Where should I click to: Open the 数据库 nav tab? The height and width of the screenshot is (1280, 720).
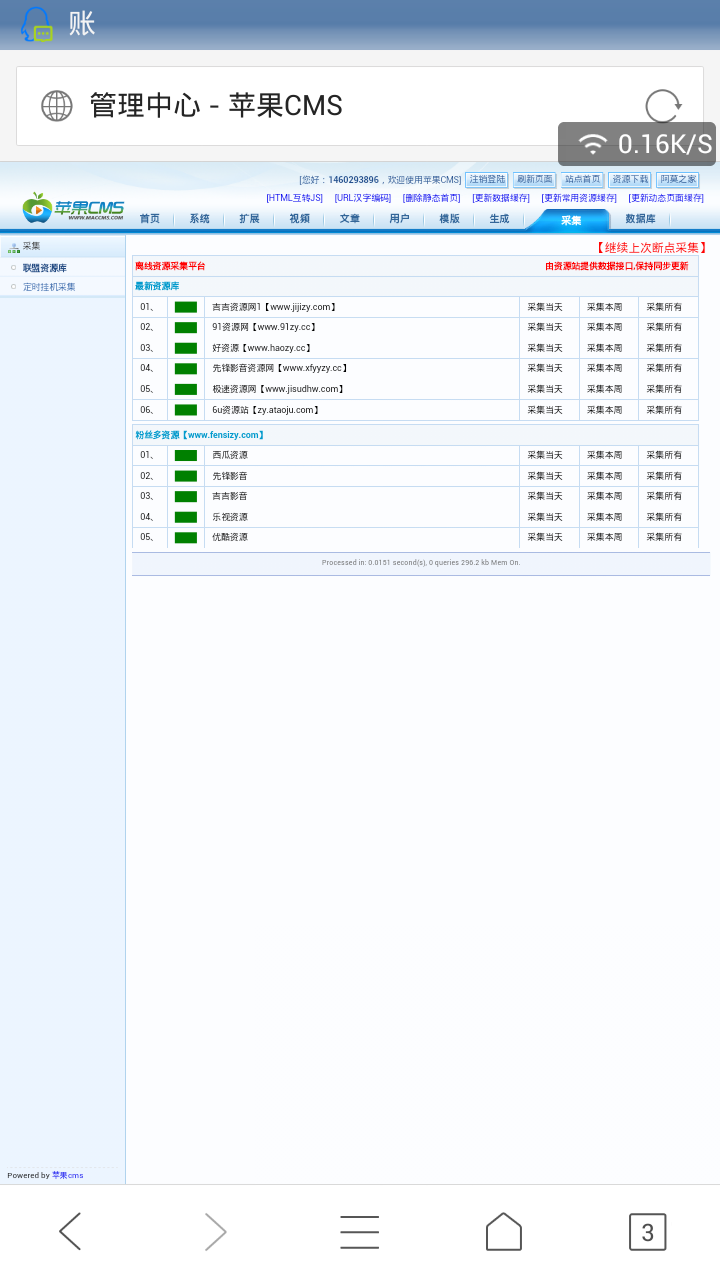[640, 219]
